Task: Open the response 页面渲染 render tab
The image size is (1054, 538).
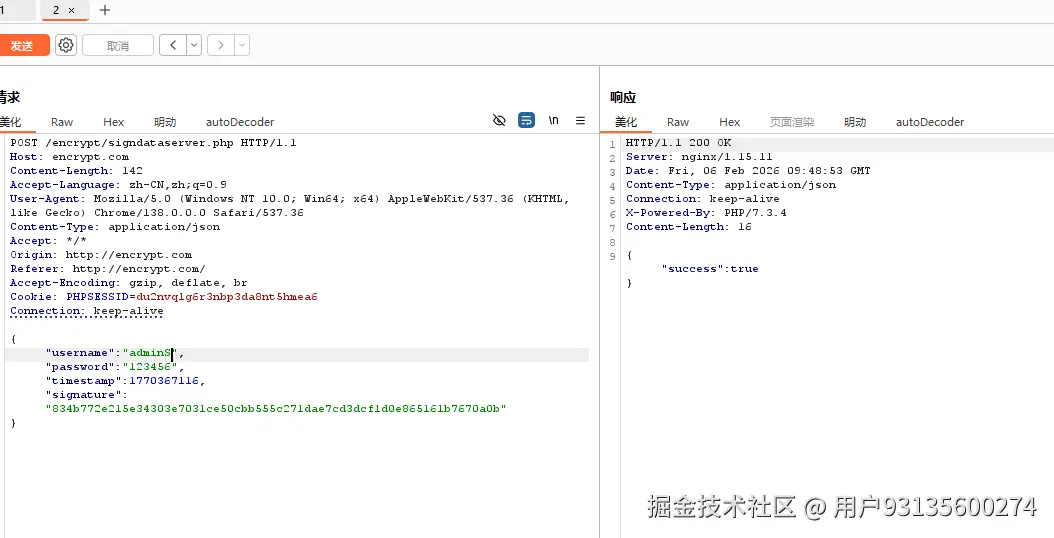Action: tap(792, 122)
